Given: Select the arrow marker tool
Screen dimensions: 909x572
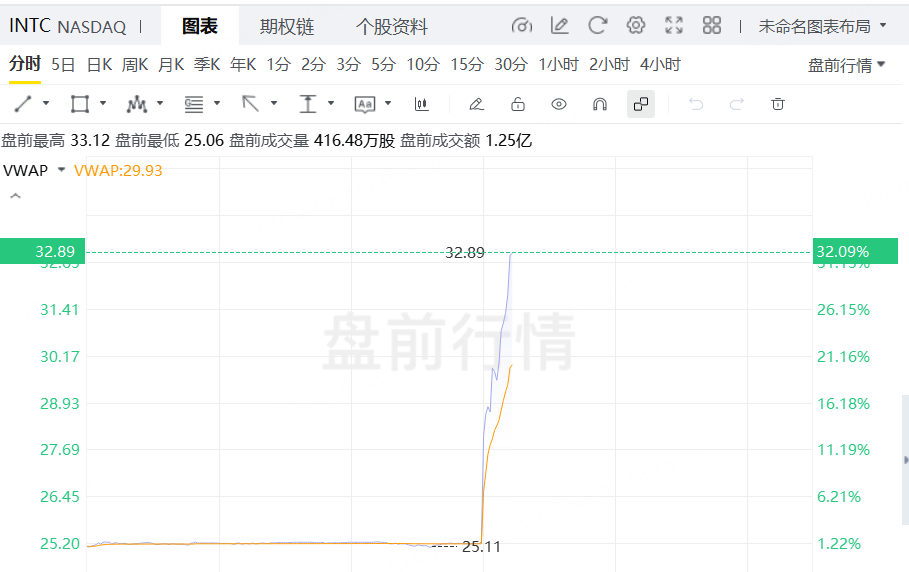Looking at the screenshot, I should (250, 104).
